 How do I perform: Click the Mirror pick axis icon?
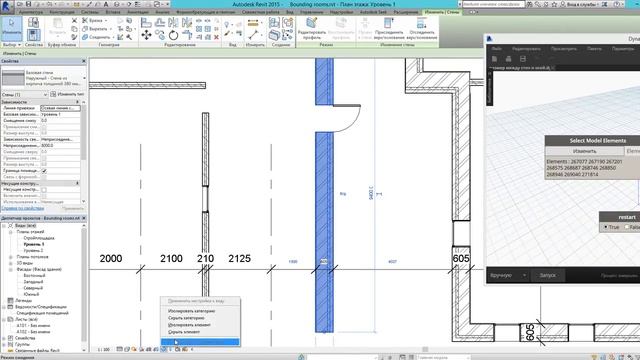coord(173,22)
